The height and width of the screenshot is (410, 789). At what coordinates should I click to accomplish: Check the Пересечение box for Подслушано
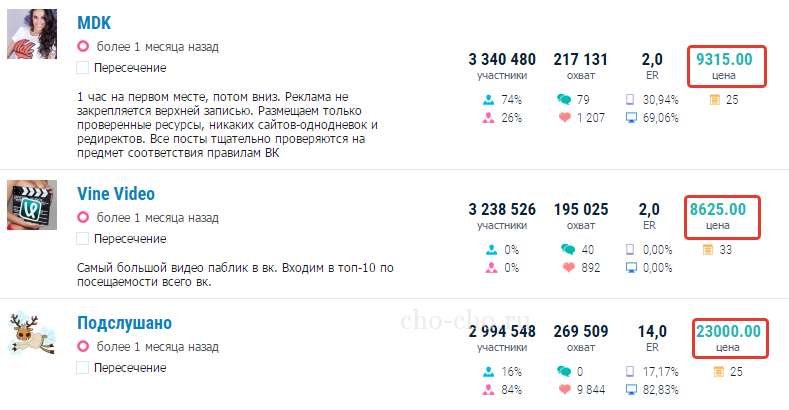[x=83, y=368]
